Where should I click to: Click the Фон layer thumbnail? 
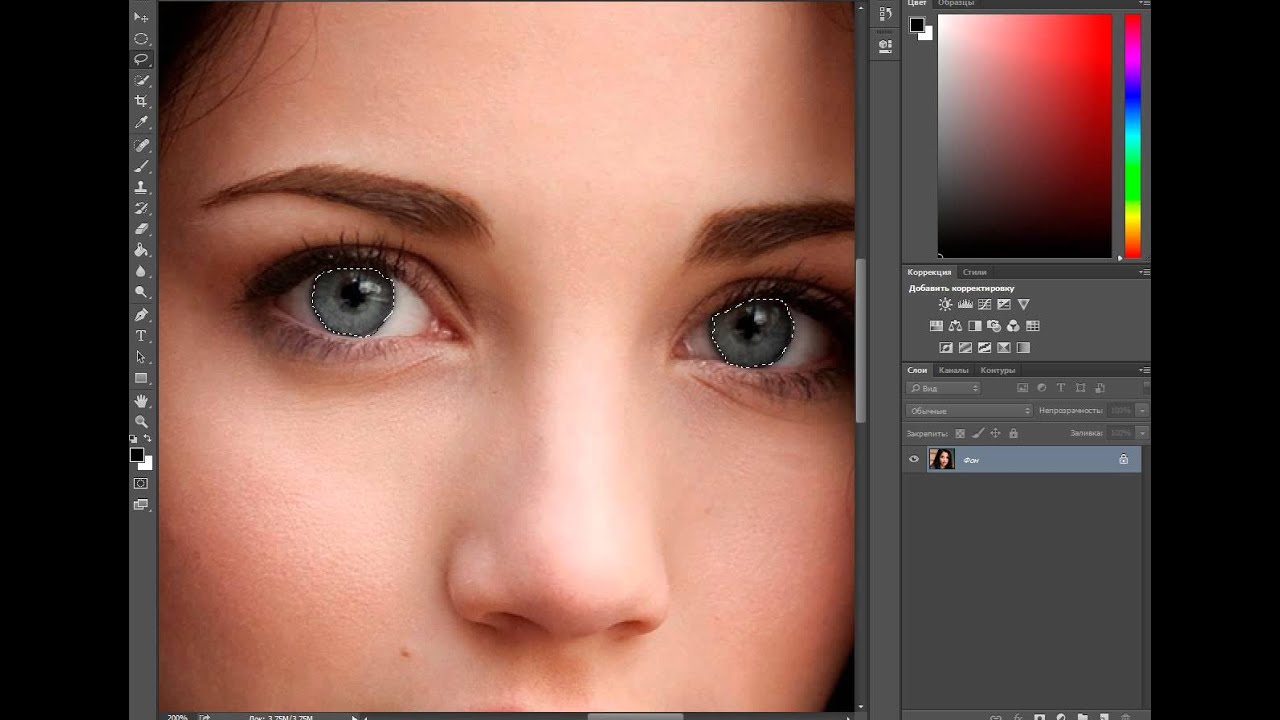(x=941, y=460)
